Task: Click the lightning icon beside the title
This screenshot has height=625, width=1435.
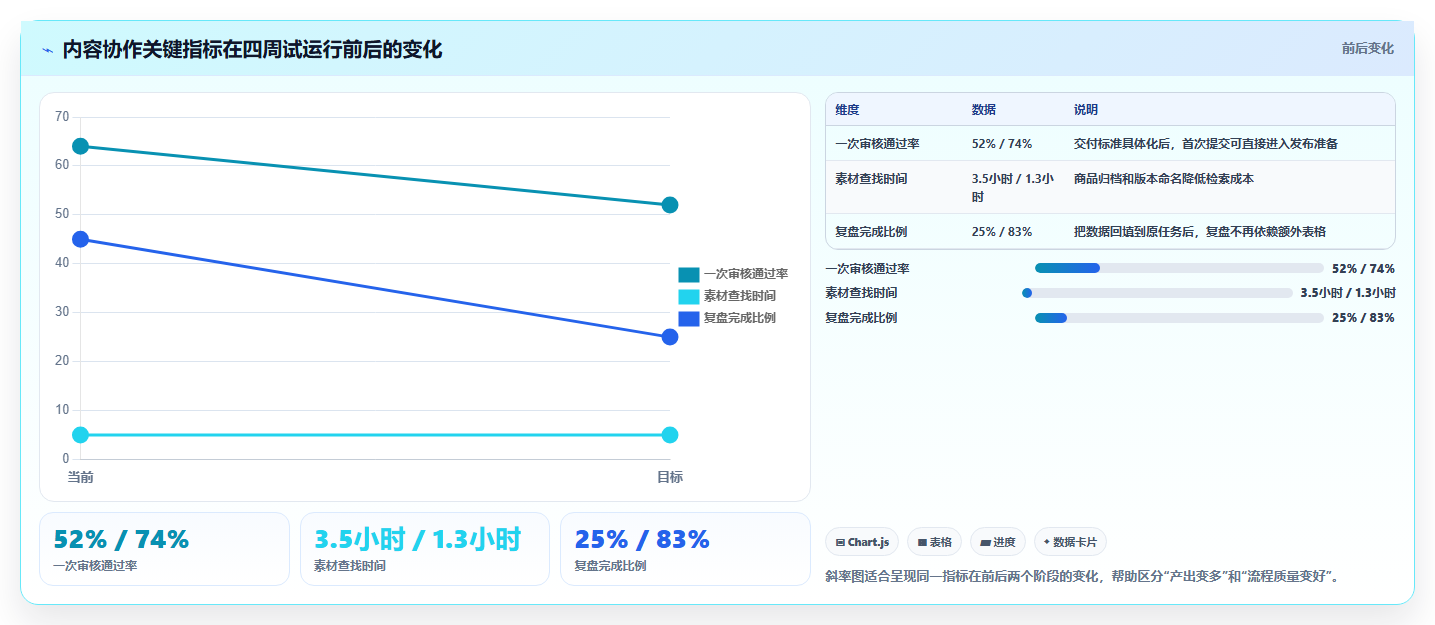Action: pos(48,50)
